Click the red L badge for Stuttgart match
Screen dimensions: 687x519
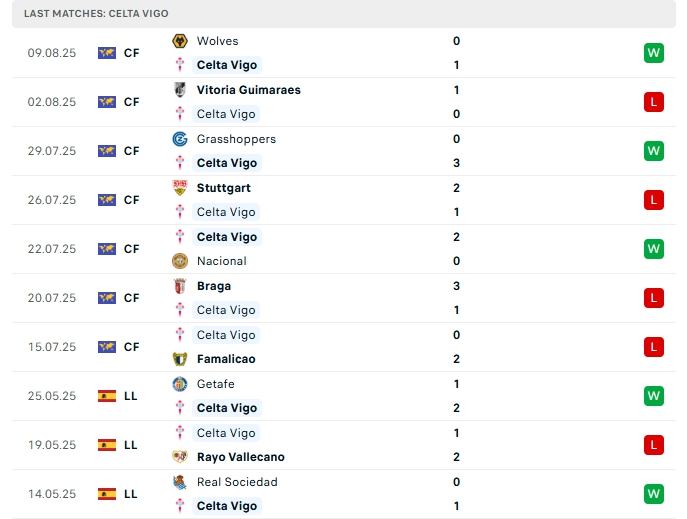click(654, 200)
